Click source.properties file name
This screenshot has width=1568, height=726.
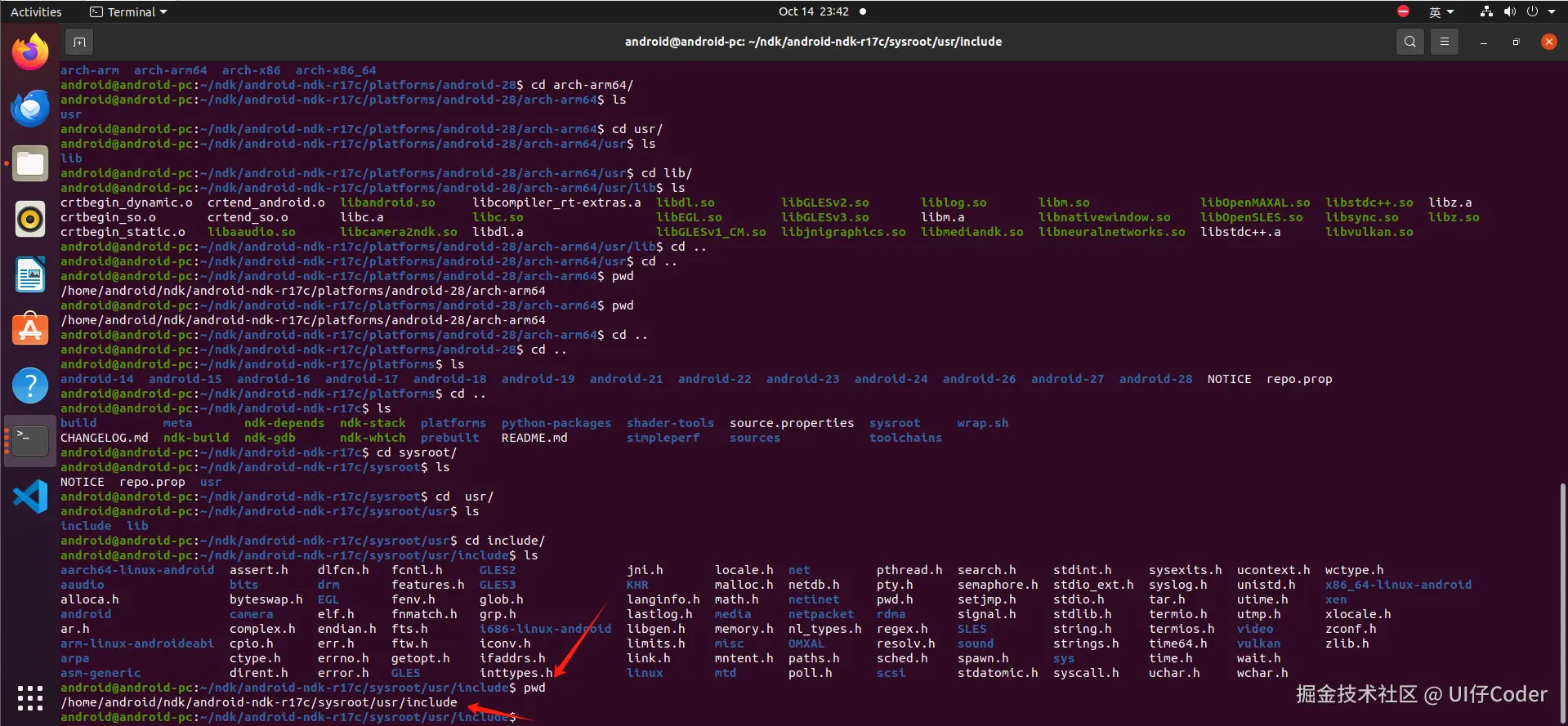pos(792,423)
